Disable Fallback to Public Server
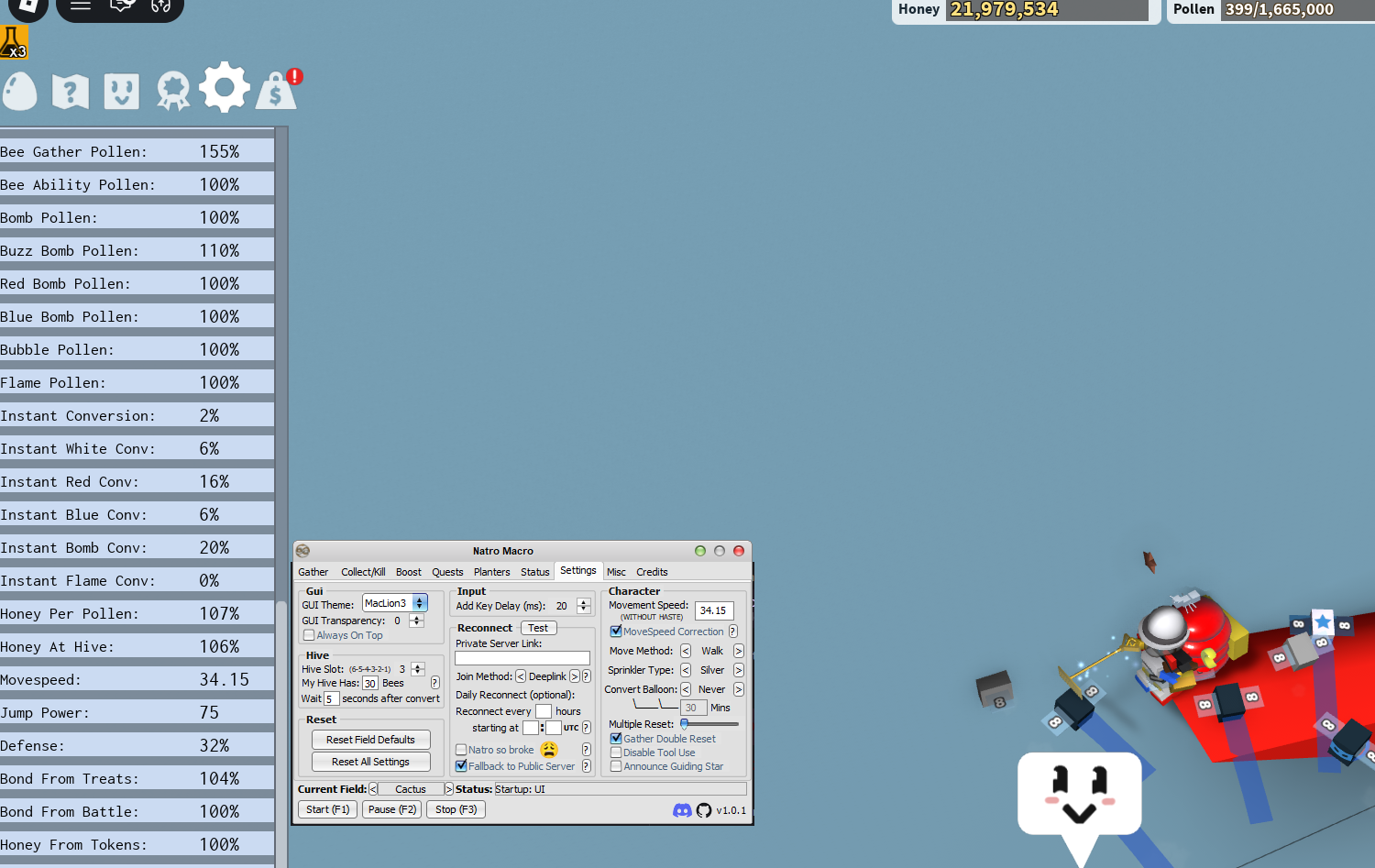Viewport: 1375px width, 868px height. click(x=461, y=766)
